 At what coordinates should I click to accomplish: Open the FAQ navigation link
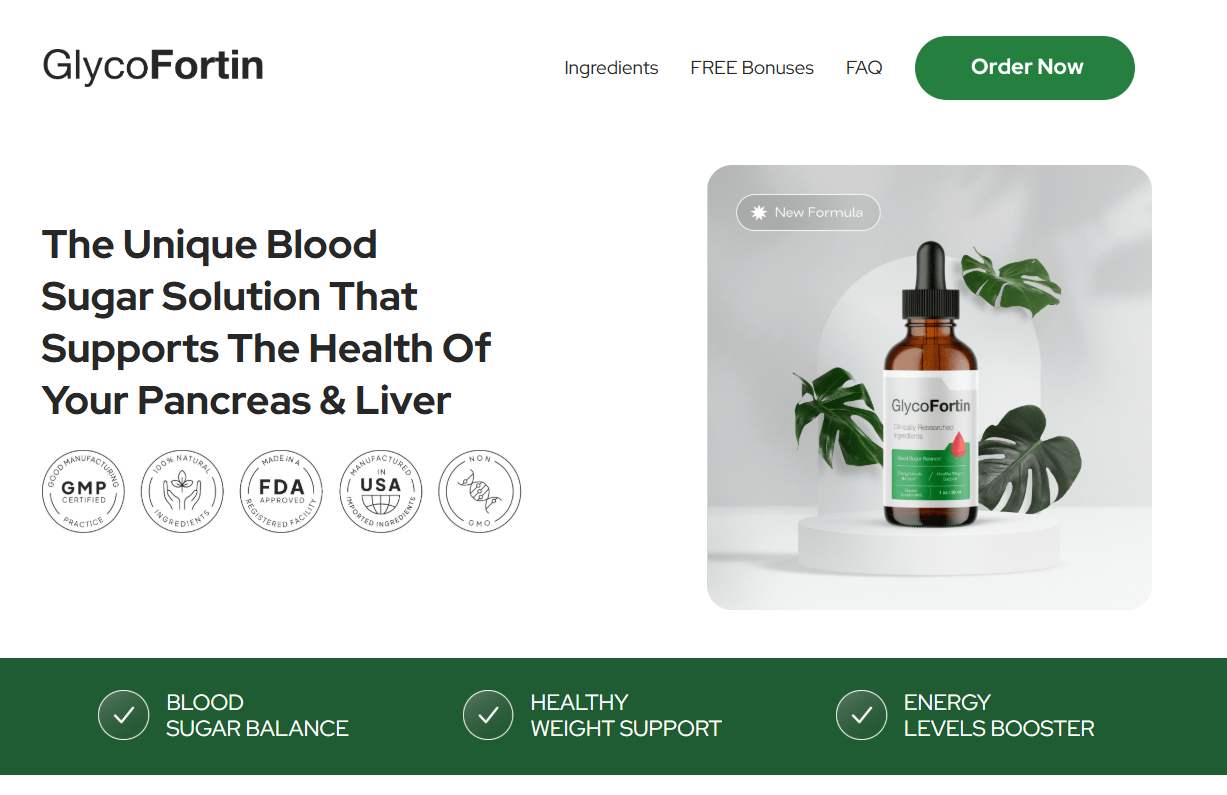point(864,68)
